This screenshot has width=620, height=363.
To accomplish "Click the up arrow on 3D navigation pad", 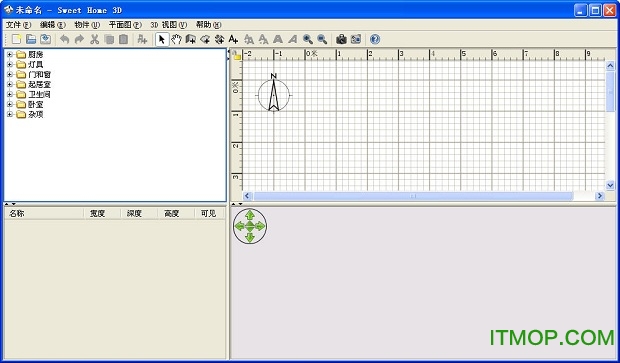I will click(x=250, y=215).
